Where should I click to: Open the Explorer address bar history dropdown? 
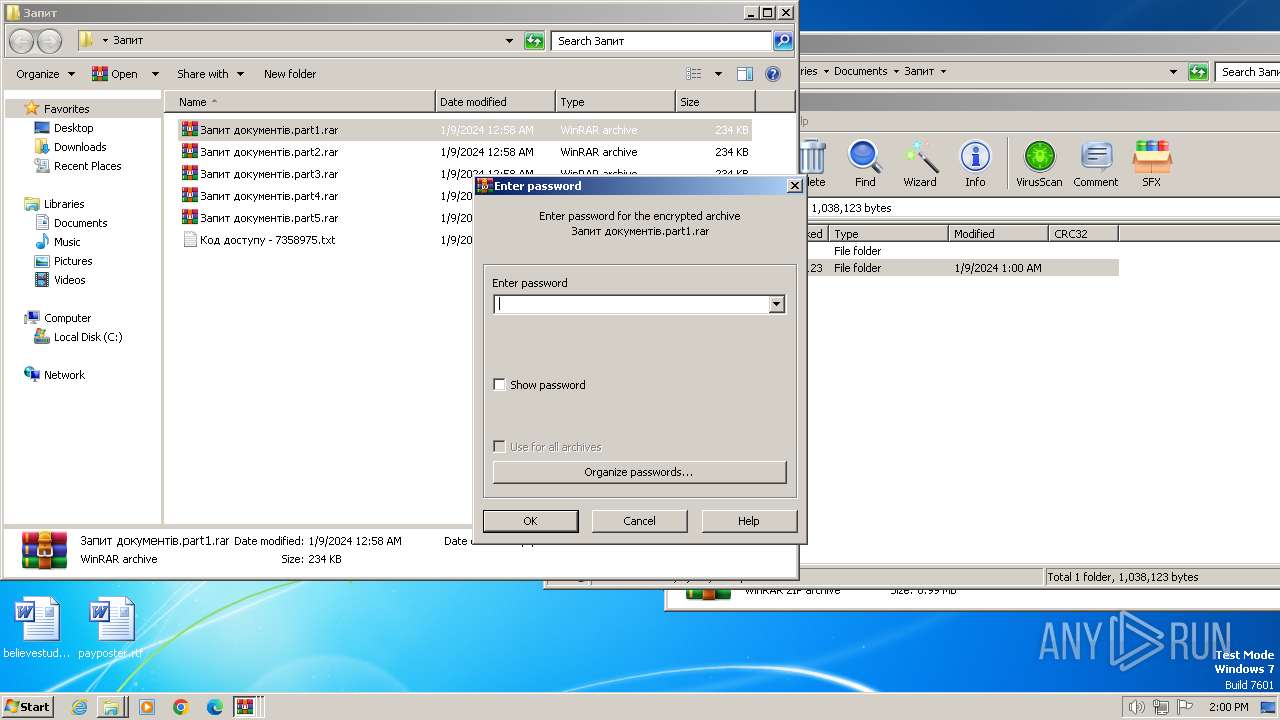511,41
